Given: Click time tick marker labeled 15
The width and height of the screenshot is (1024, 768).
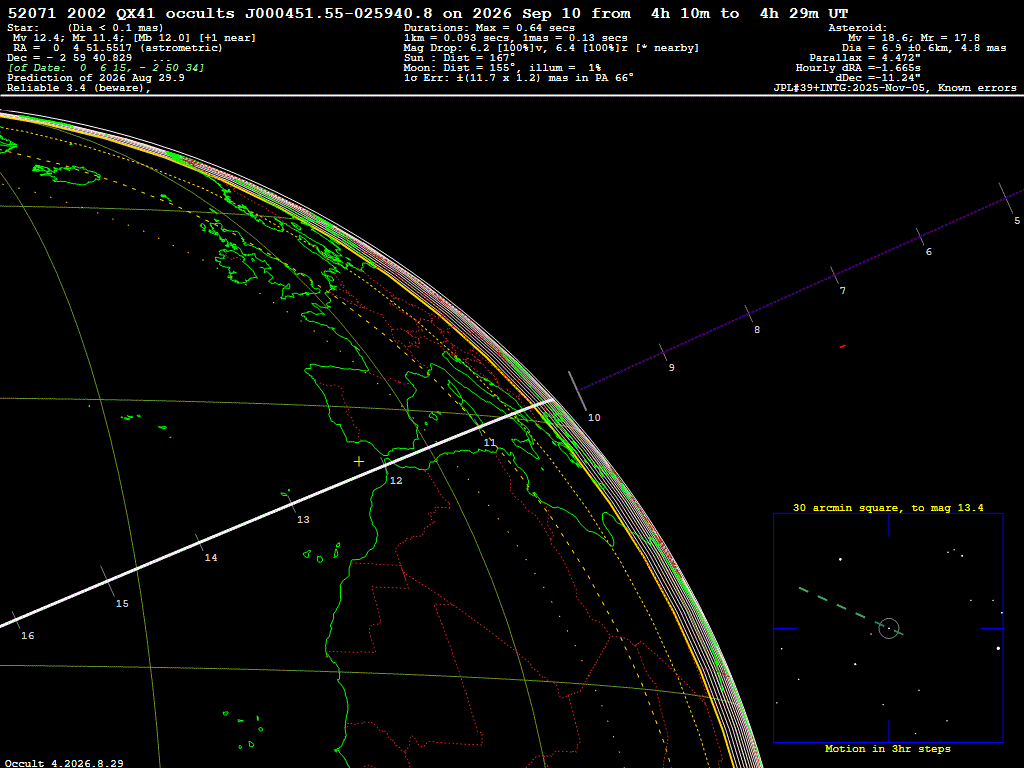Looking at the screenshot, I should (107, 581).
